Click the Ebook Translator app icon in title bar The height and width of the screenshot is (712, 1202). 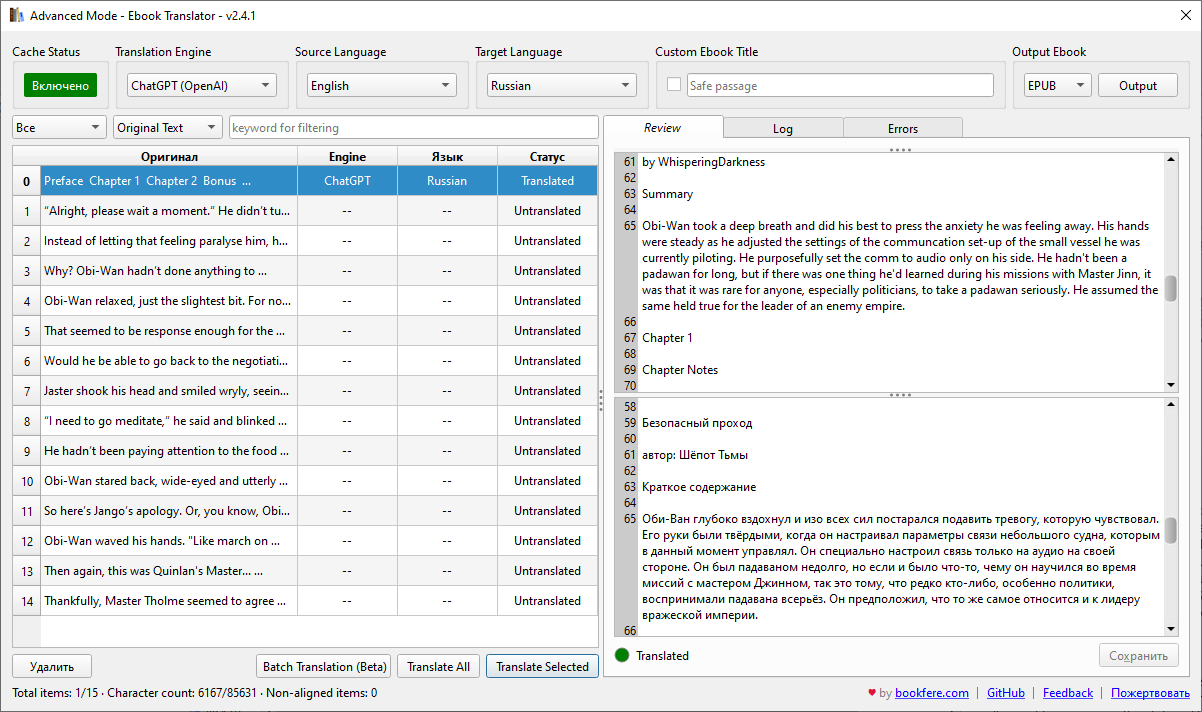click(16, 16)
